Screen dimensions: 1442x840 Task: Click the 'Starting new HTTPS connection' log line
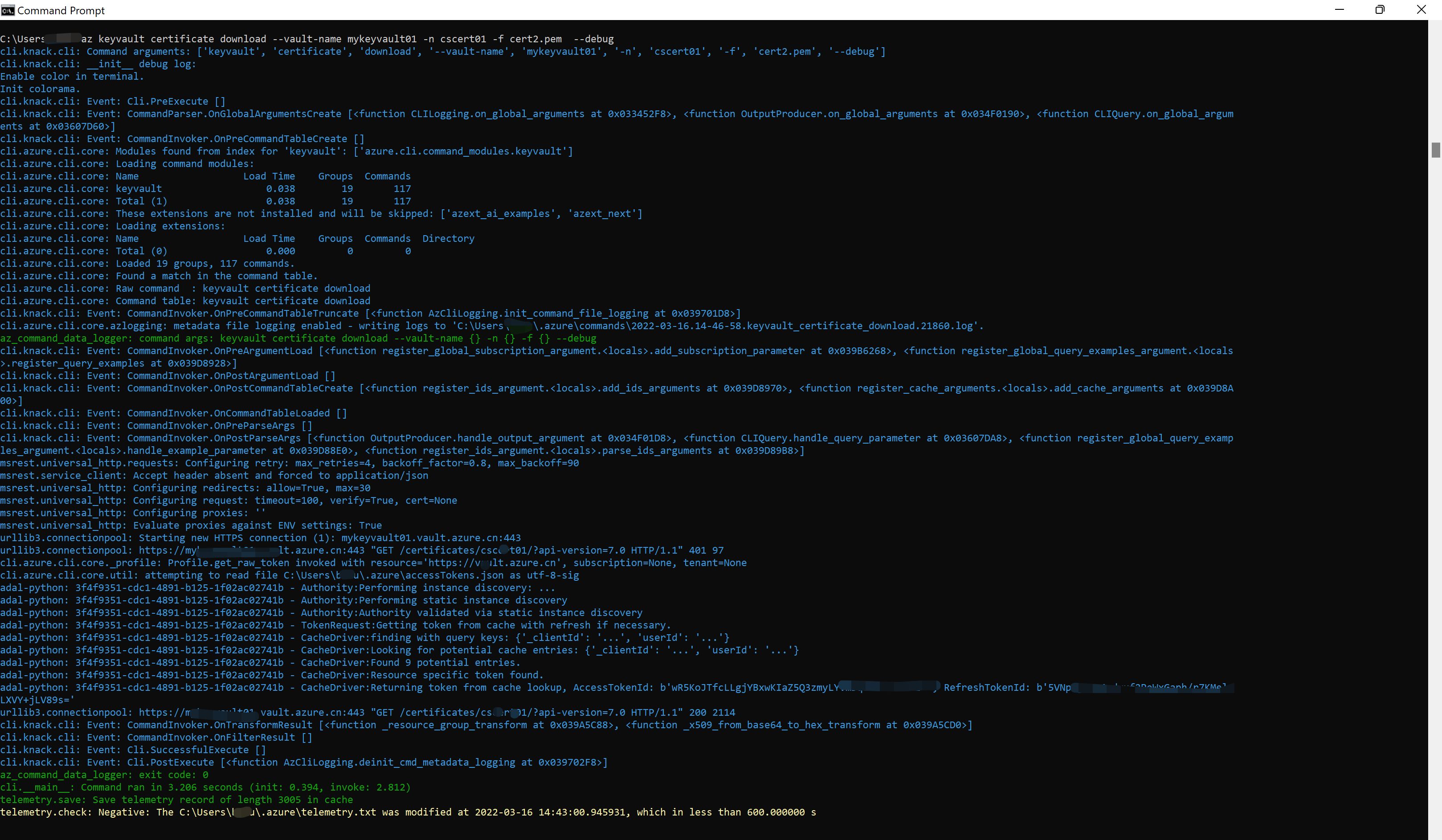pos(260,538)
